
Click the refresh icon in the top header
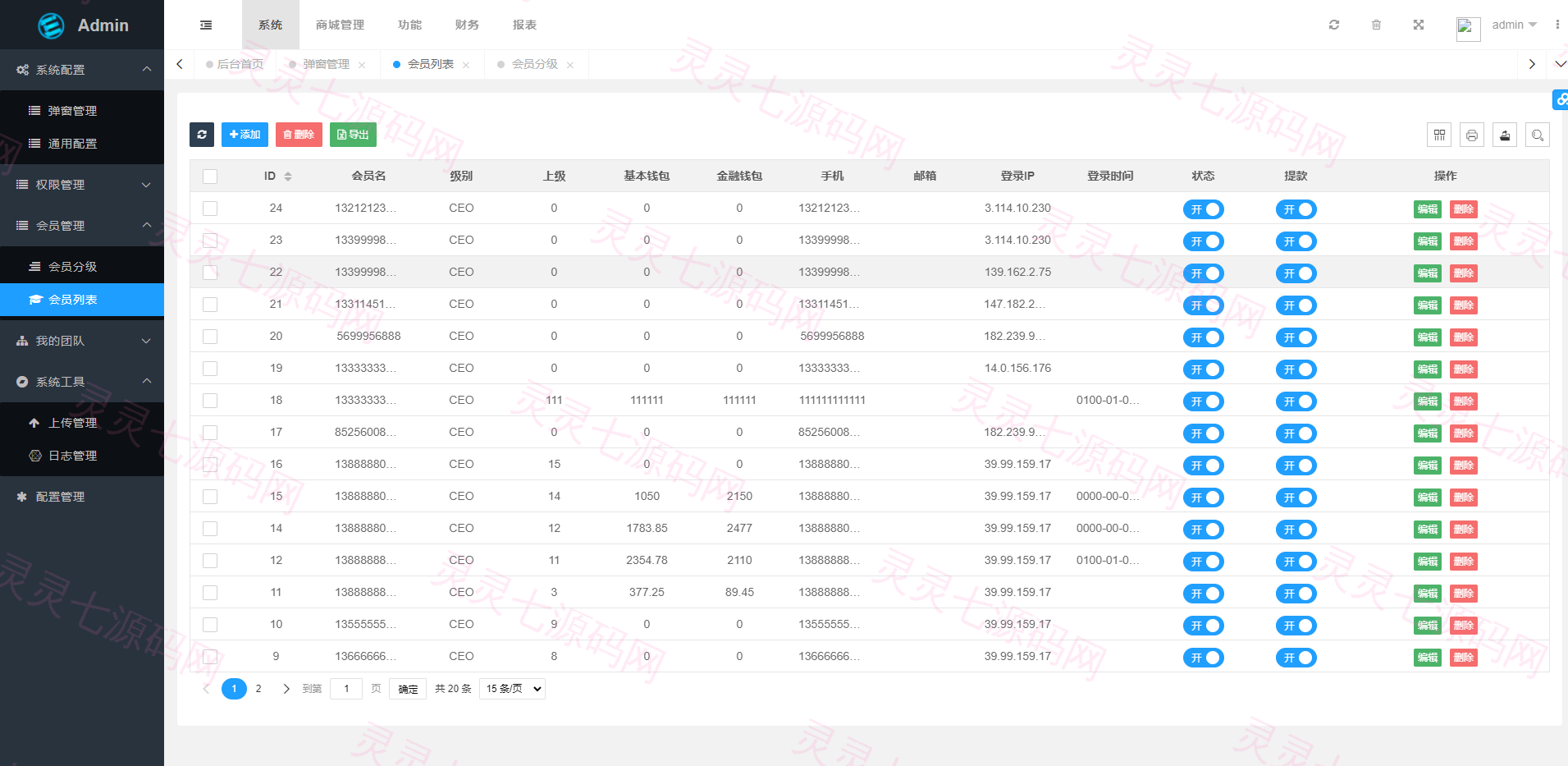pyautogui.click(x=1334, y=25)
